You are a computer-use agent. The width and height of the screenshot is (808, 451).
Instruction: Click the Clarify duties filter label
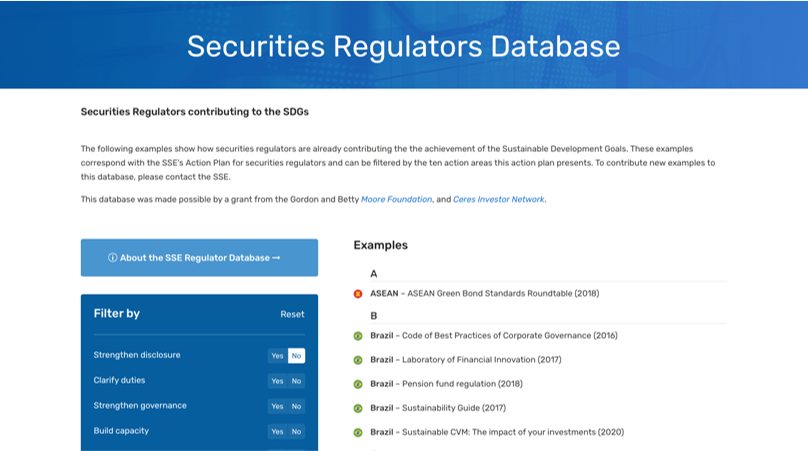(119, 380)
